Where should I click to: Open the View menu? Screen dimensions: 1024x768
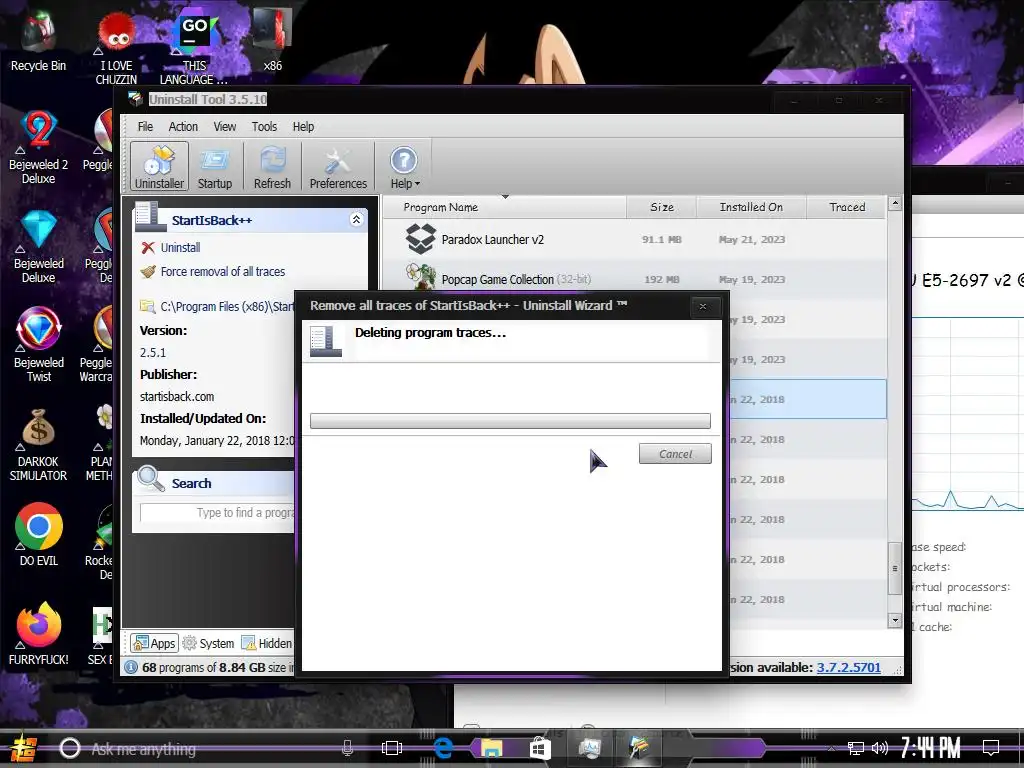[225, 127]
